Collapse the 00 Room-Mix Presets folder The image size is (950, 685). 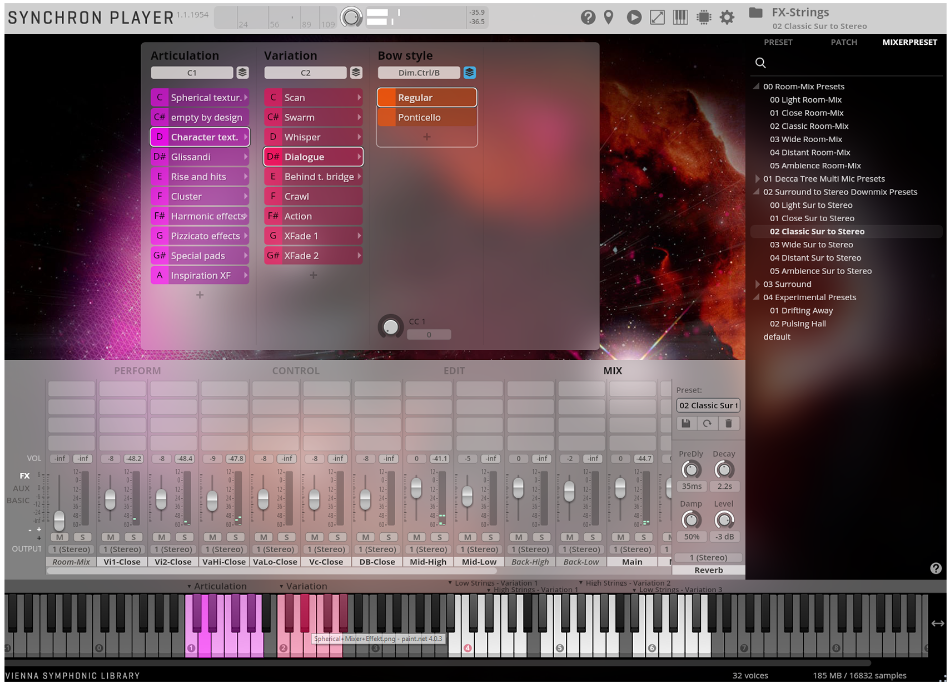pyautogui.click(x=757, y=87)
